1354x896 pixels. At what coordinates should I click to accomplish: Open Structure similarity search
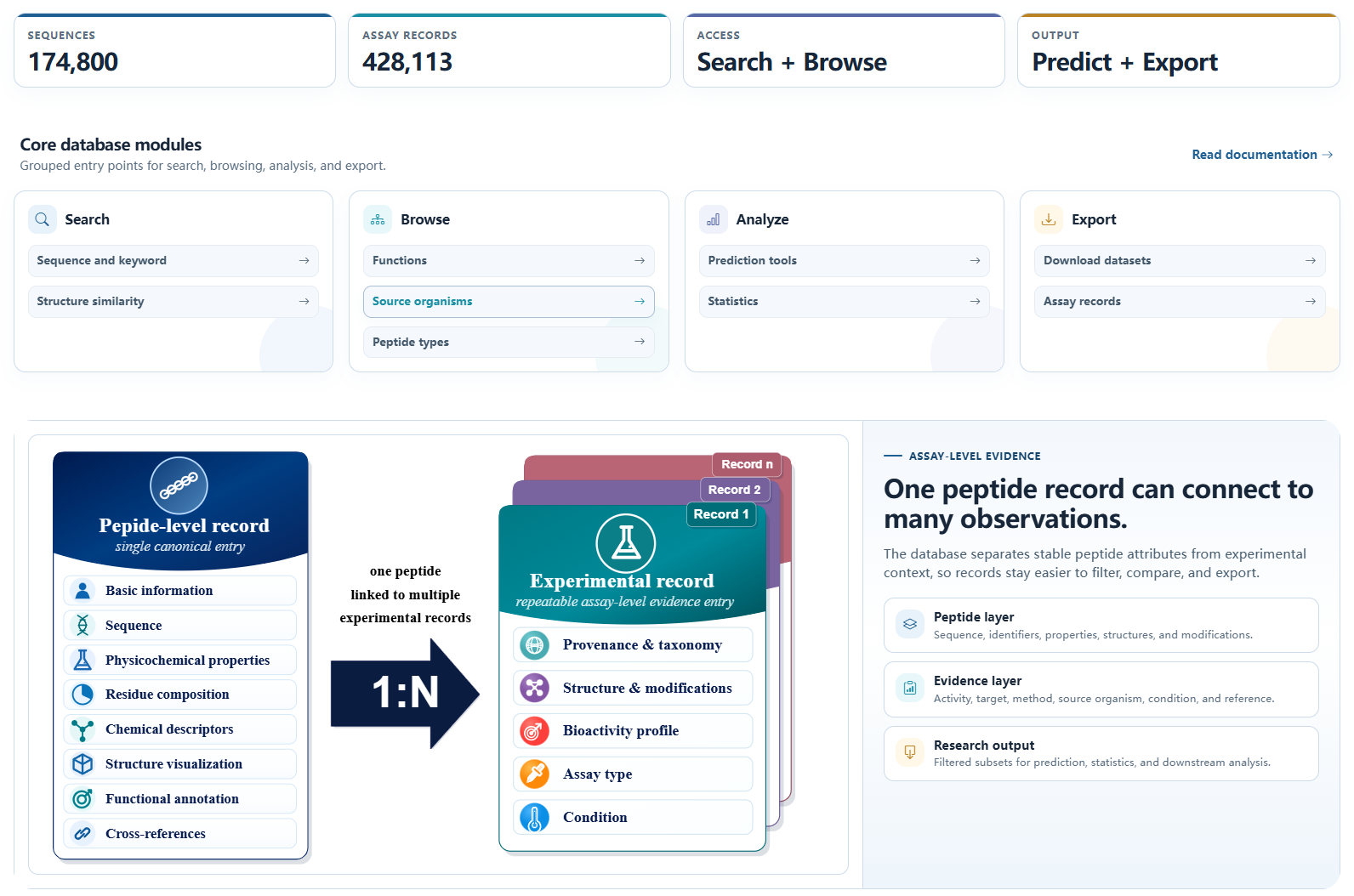point(174,302)
